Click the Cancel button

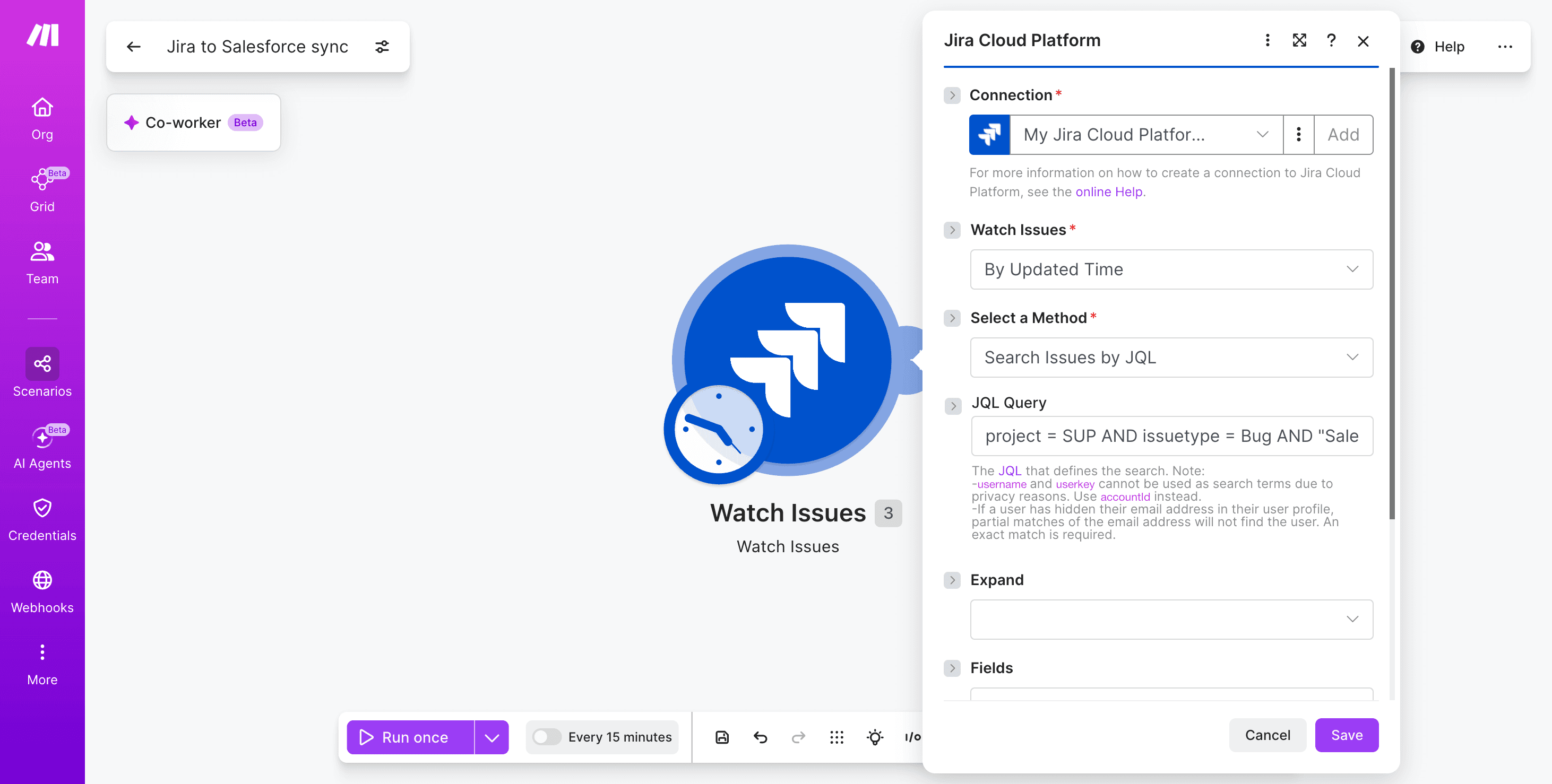1267,735
